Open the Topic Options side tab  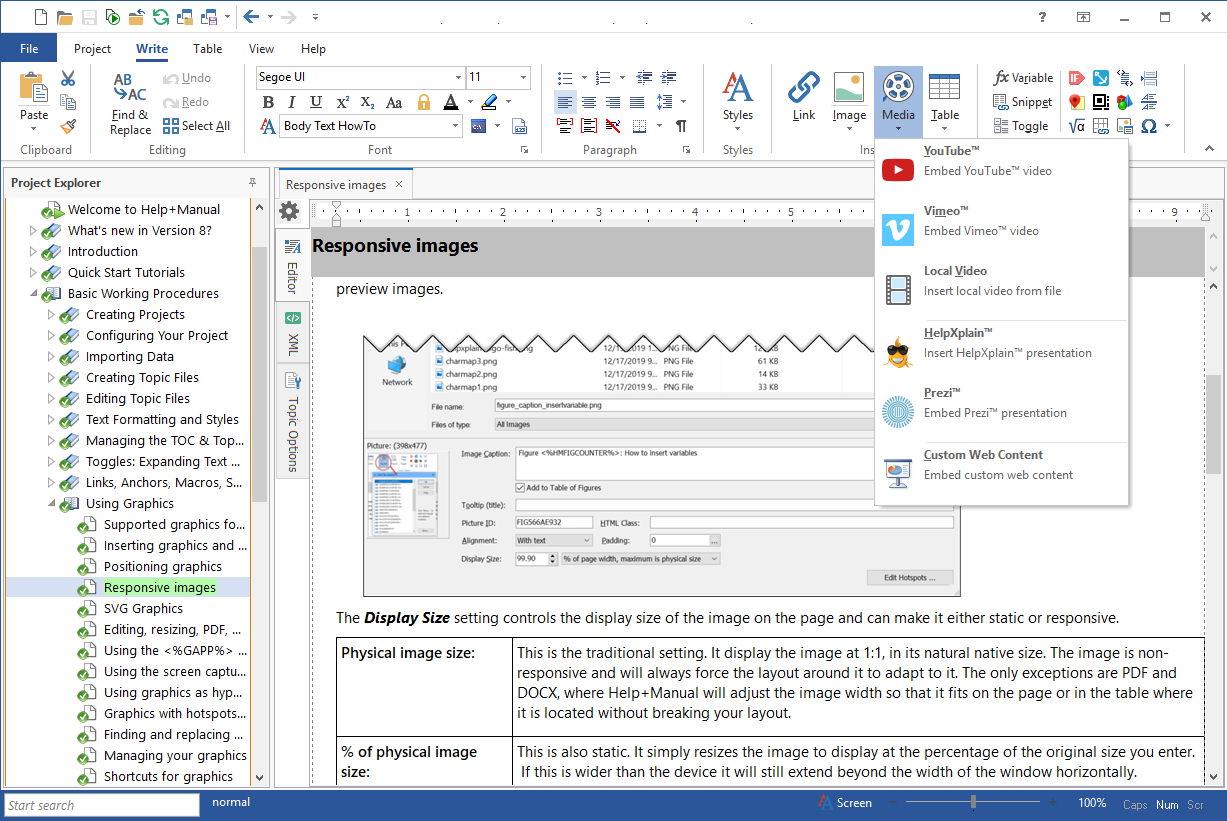click(x=292, y=421)
